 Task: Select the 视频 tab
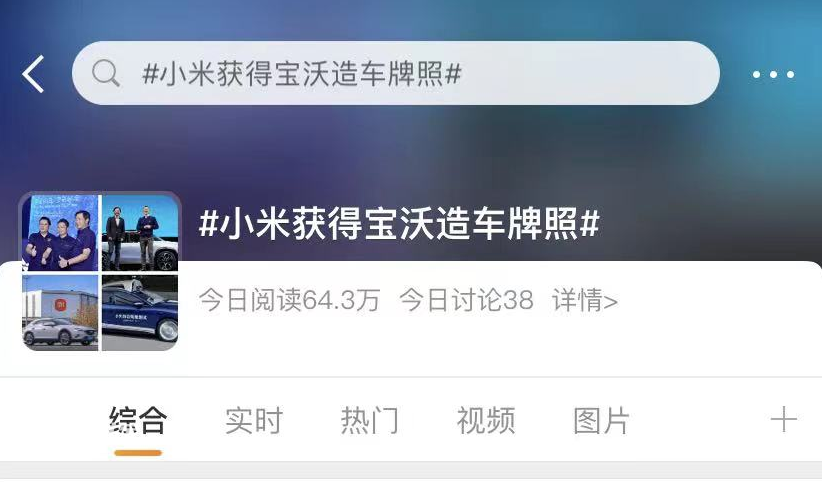click(x=485, y=420)
